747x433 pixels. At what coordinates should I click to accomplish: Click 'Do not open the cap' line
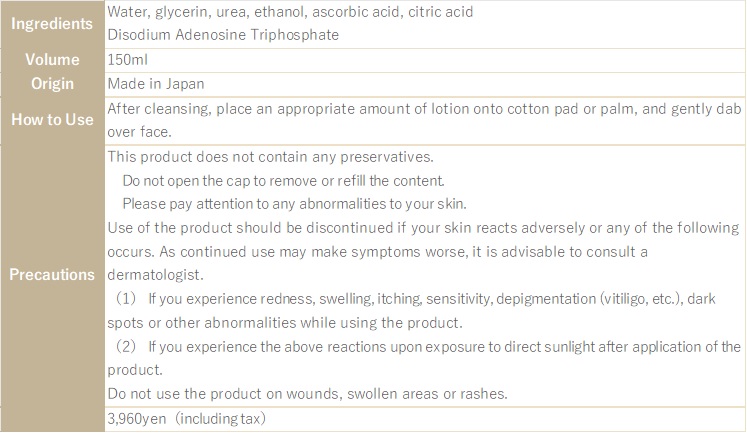point(283,181)
